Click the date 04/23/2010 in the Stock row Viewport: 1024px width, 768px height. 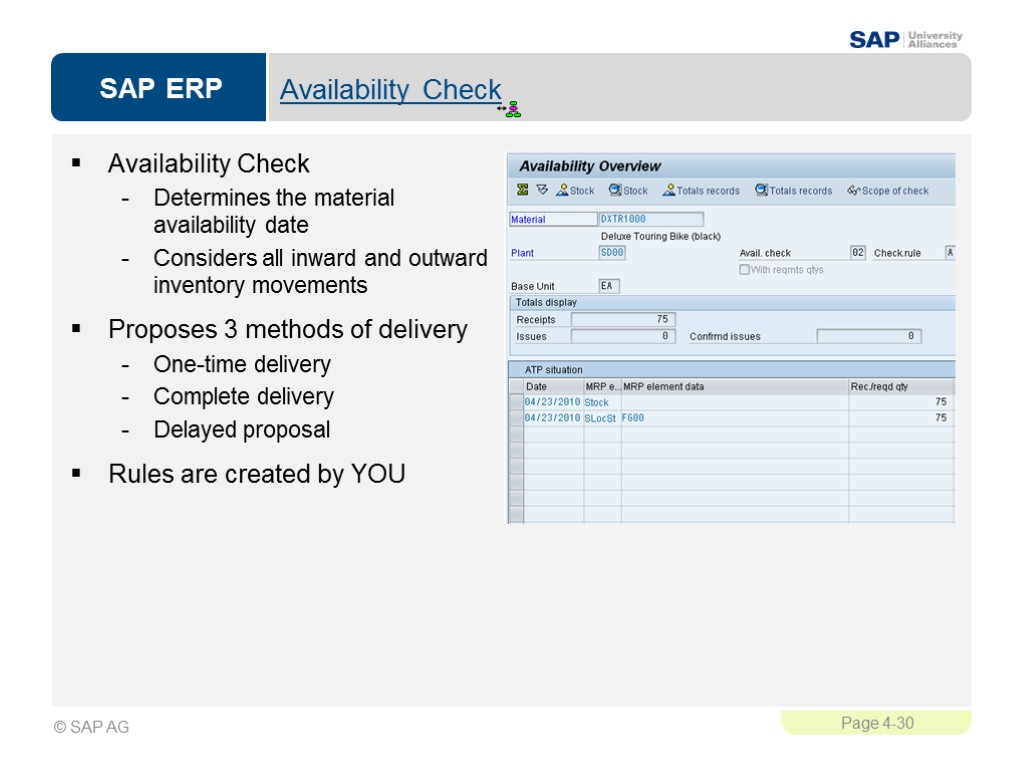click(x=552, y=402)
